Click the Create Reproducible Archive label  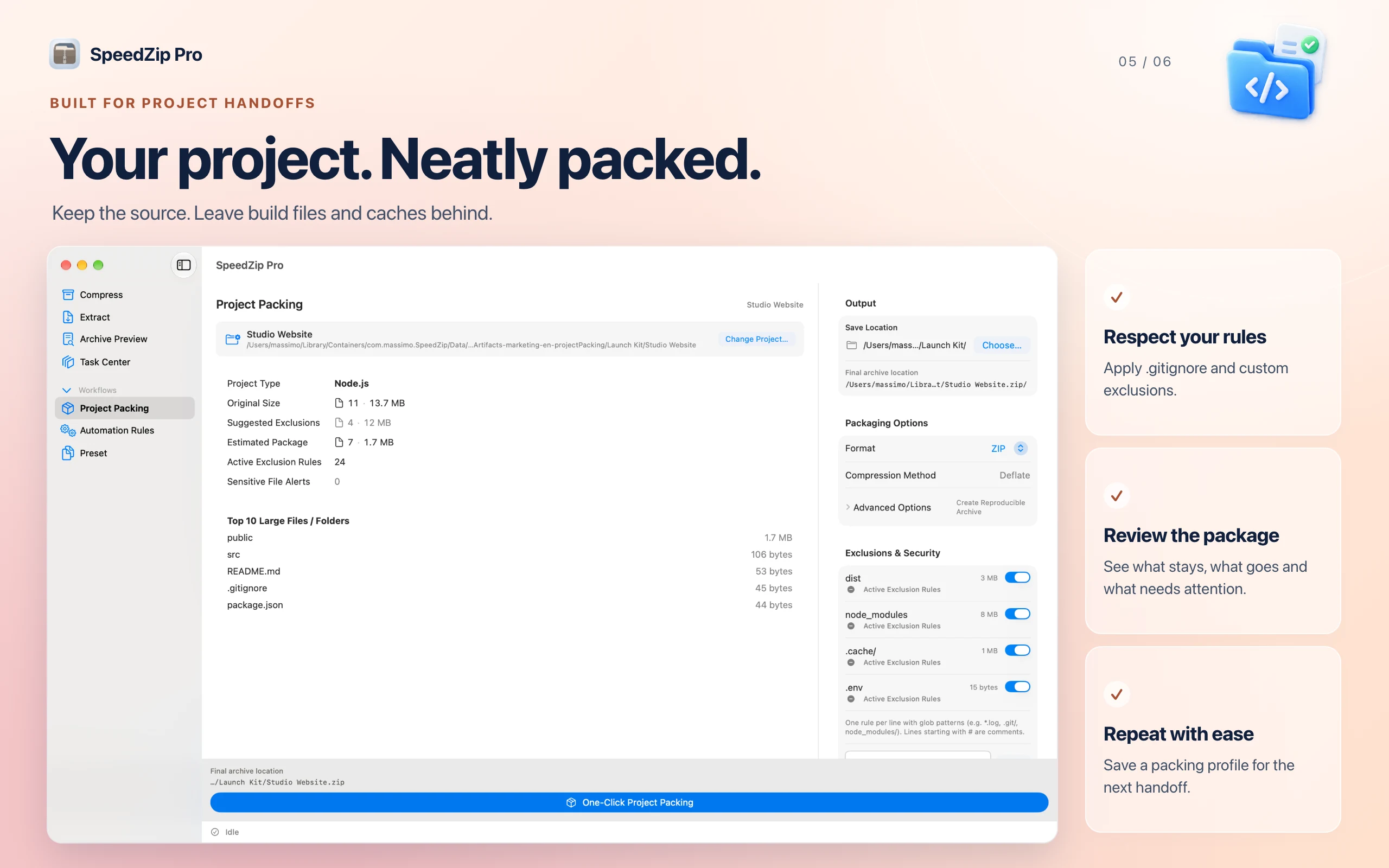(990, 507)
